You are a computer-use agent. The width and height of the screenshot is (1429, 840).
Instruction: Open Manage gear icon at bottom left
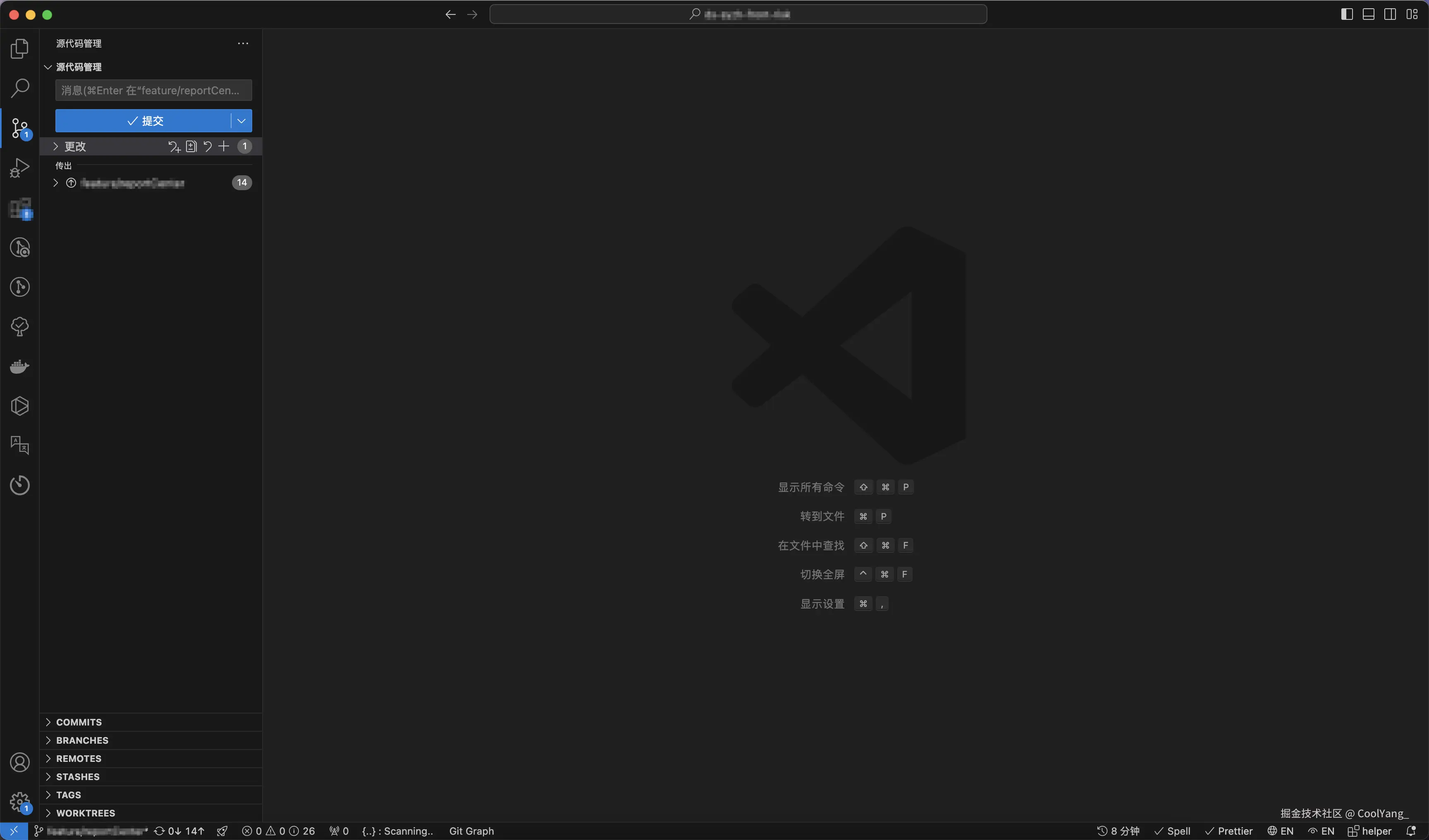[x=20, y=802]
